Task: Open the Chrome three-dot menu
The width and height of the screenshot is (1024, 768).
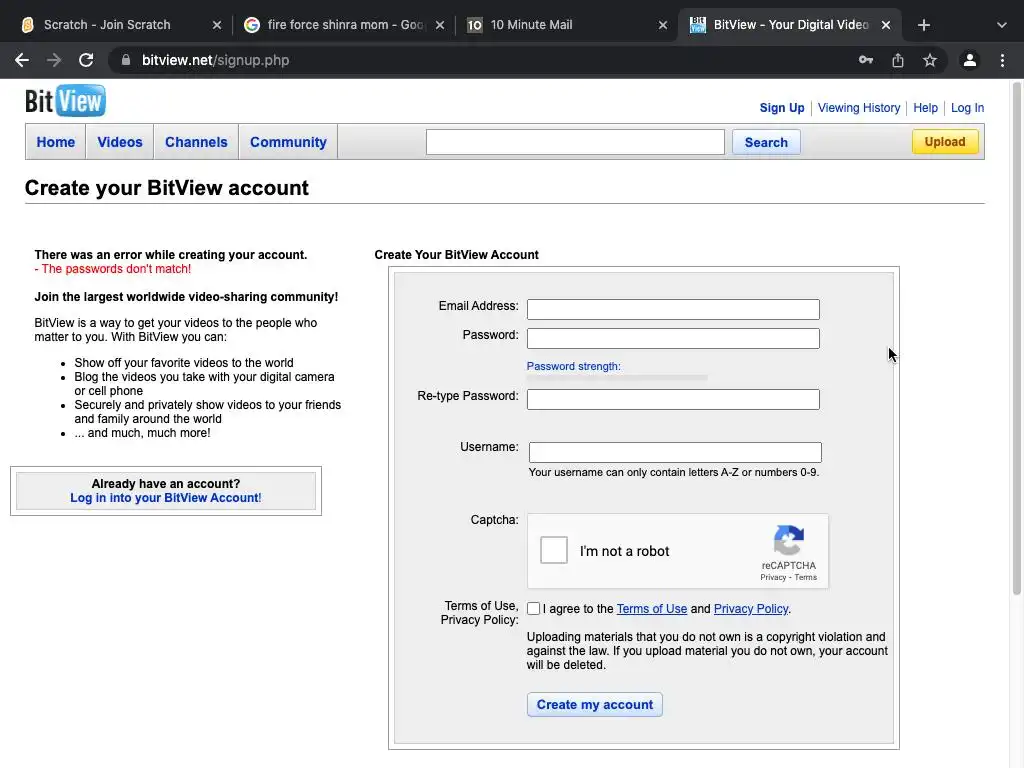Action: click(x=1002, y=60)
